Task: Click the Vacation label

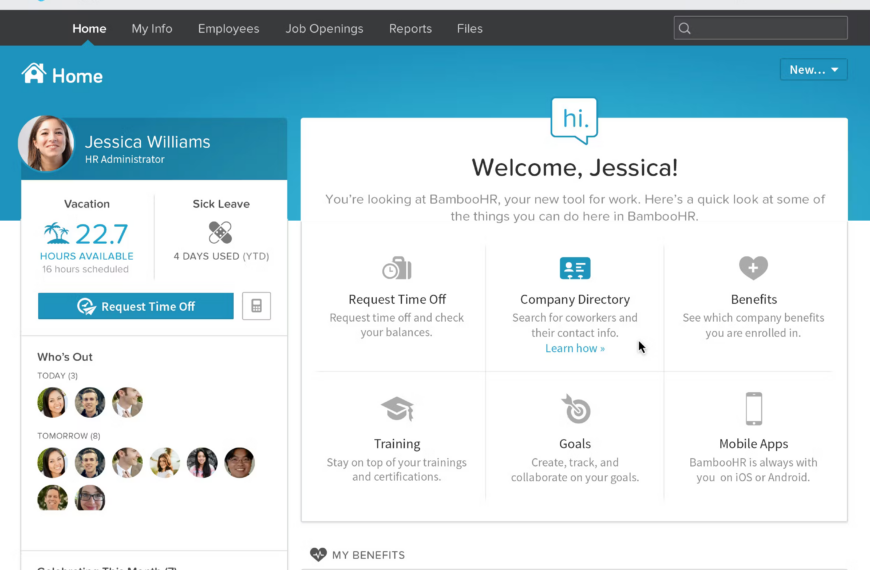Action: [x=87, y=204]
